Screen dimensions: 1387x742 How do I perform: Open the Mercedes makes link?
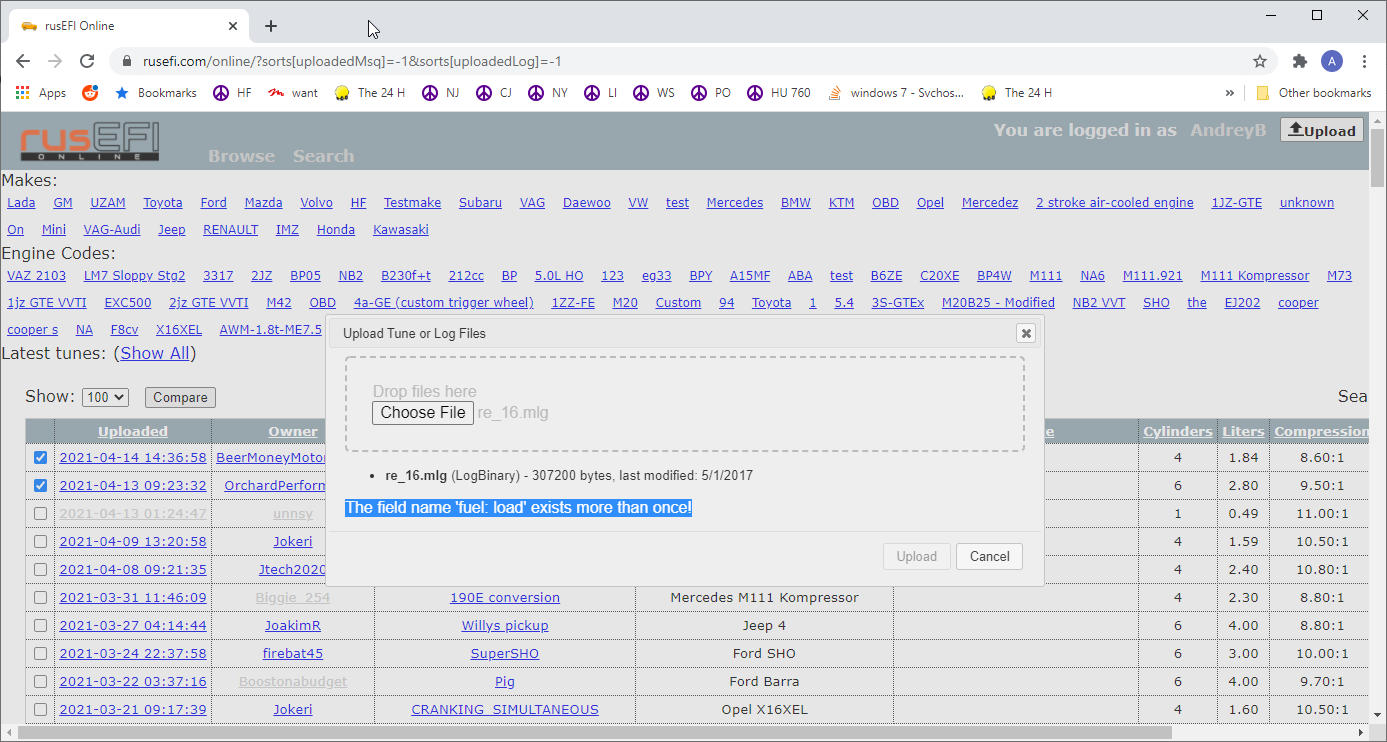click(x=735, y=202)
